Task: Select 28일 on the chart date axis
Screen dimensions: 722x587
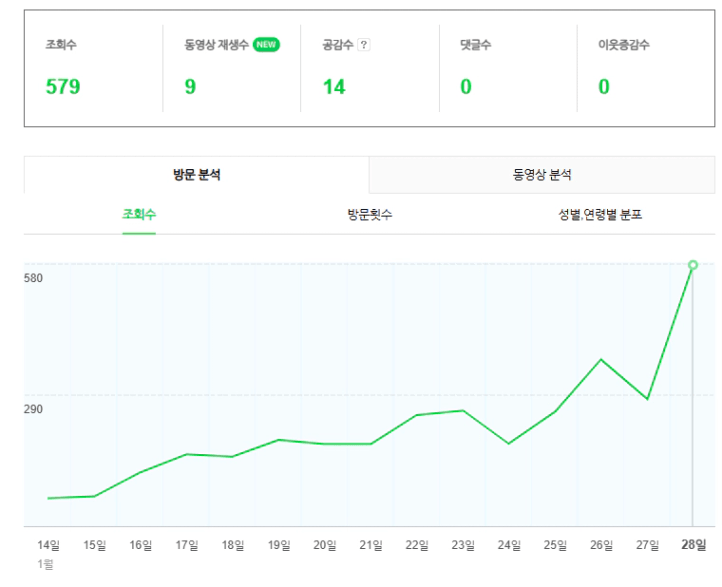Action: 693,545
